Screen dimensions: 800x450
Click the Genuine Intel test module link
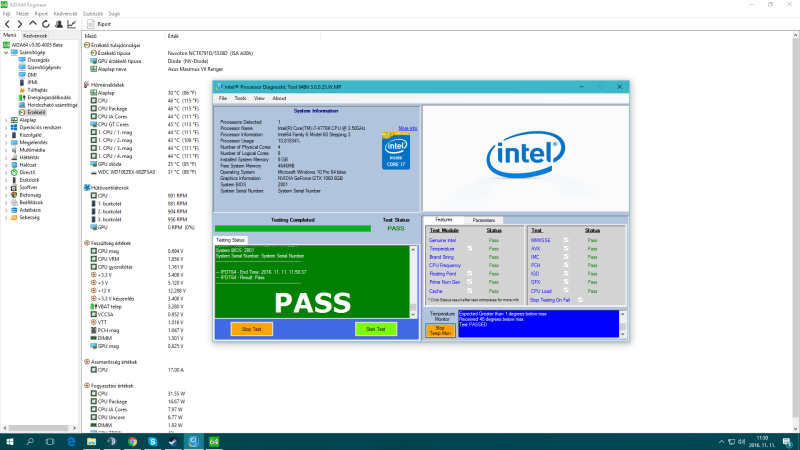(x=442, y=240)
